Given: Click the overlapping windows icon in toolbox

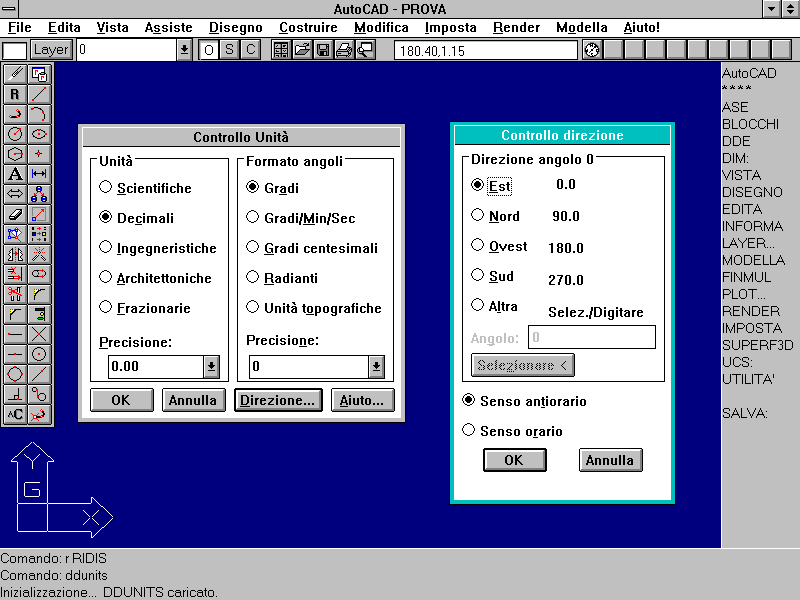Looking at the screenshot, I should (x=39, y=74).
